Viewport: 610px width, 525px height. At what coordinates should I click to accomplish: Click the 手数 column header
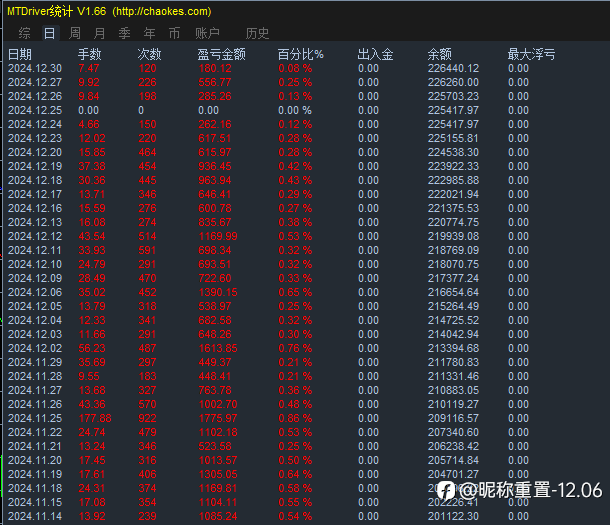coord(89,54)
